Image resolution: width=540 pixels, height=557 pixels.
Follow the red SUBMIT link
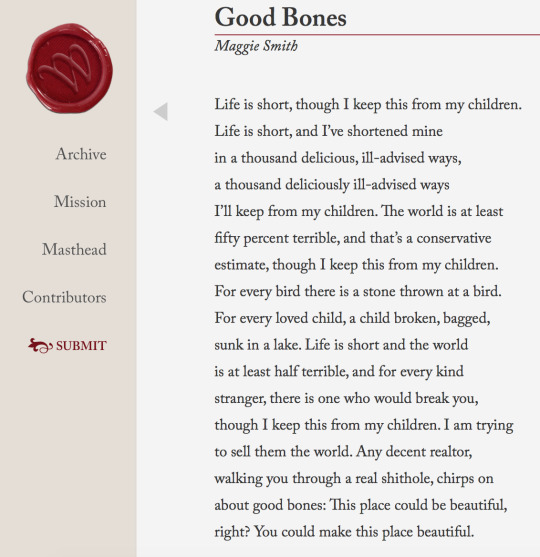point(81,346)
